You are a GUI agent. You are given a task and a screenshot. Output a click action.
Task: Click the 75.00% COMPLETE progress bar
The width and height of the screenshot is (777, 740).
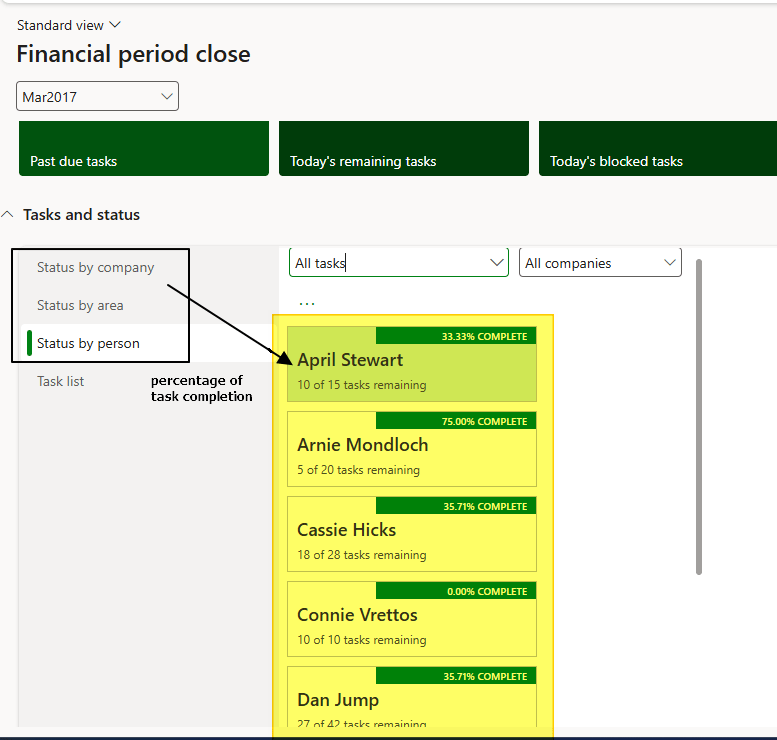456,421
